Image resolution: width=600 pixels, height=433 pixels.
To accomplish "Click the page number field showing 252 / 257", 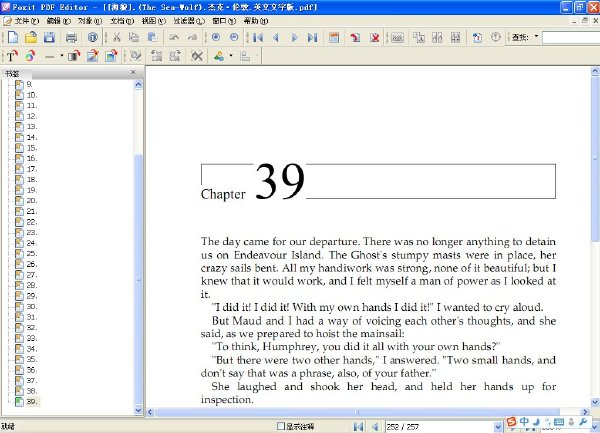I will pos(439,426).
